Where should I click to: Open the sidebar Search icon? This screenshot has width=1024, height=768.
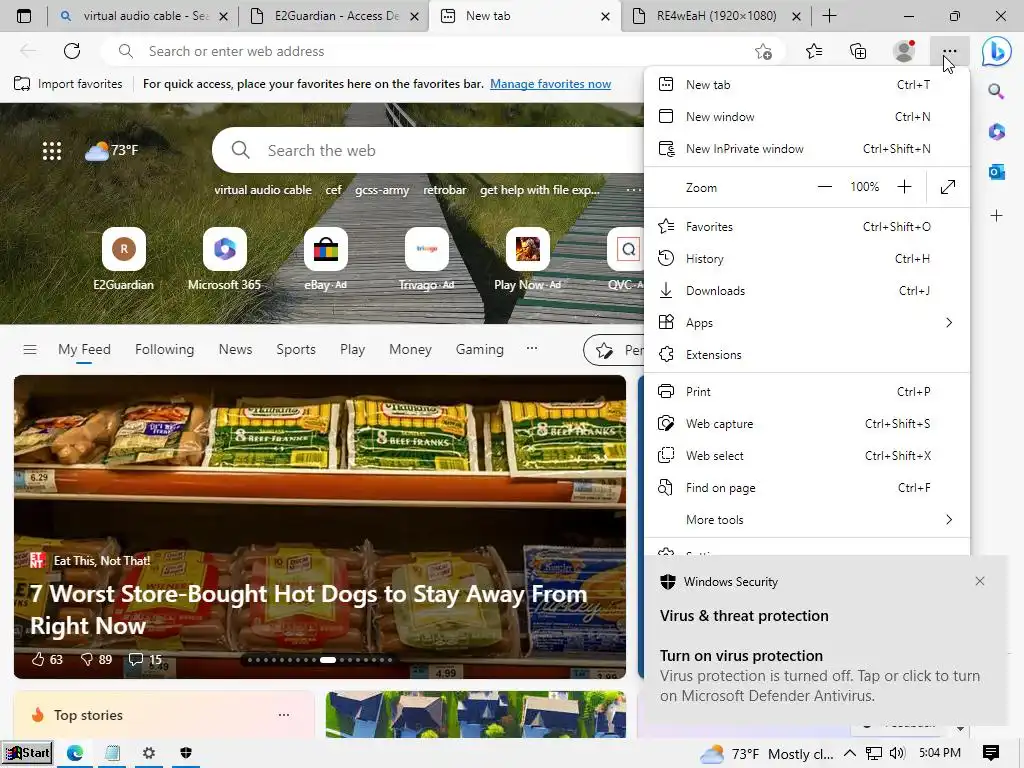(996, 91)
